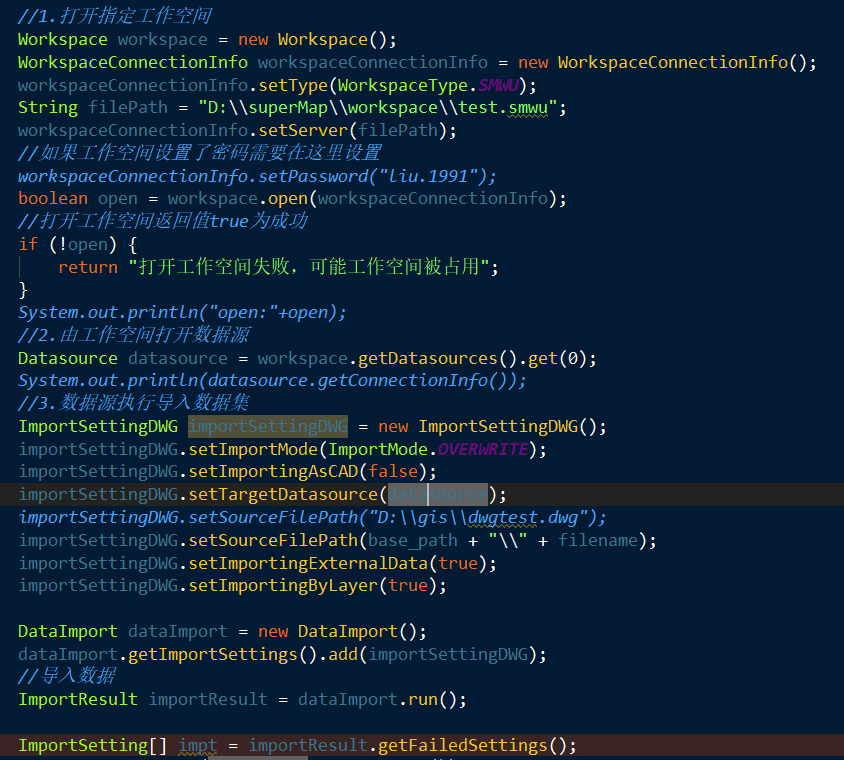Click "OVERWRITE" constant in setImportMode
The image size is (844, 760).
coord(483,449)
